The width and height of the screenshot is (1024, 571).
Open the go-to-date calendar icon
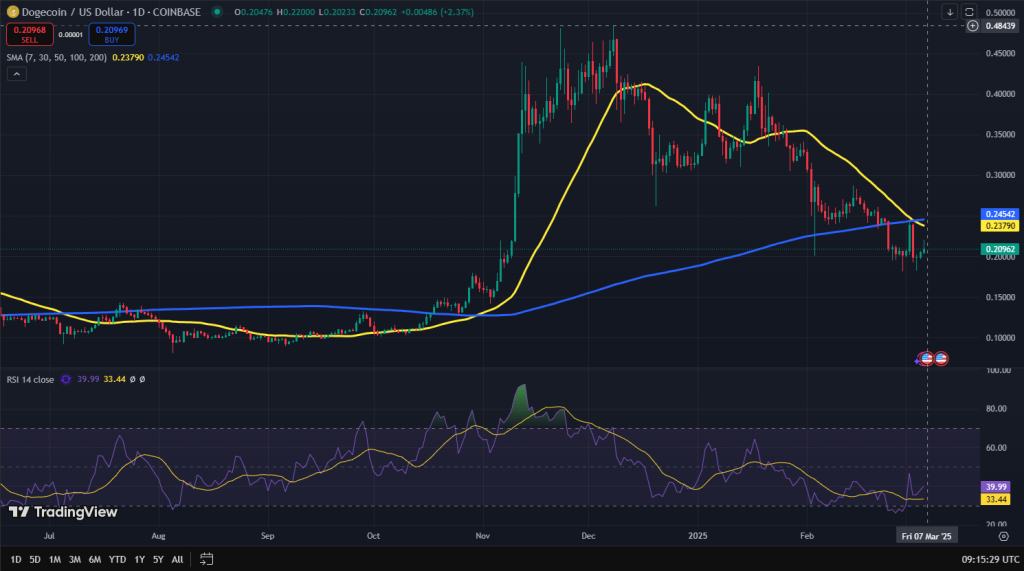tap(206, 559)
